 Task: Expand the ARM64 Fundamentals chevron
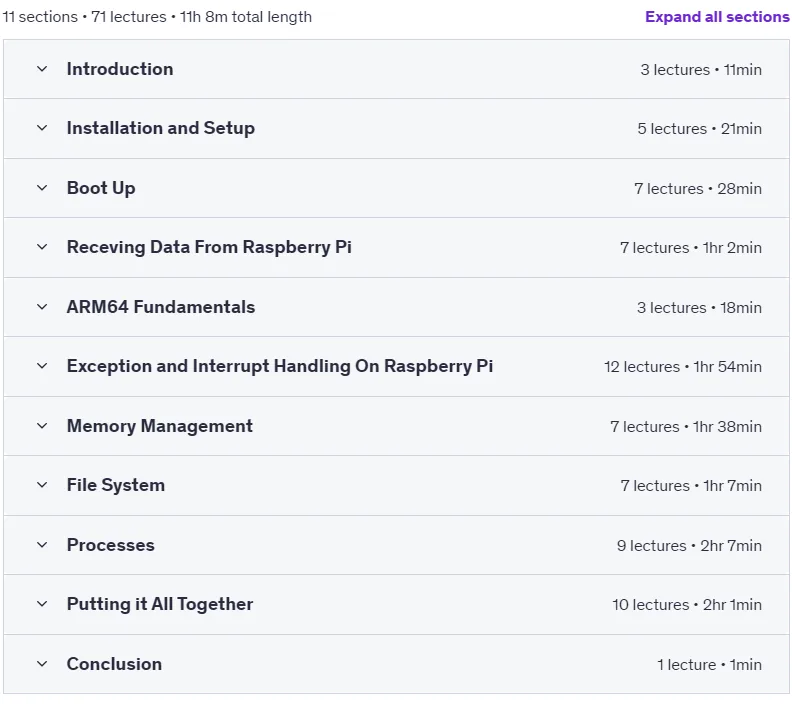pos(42,307)
